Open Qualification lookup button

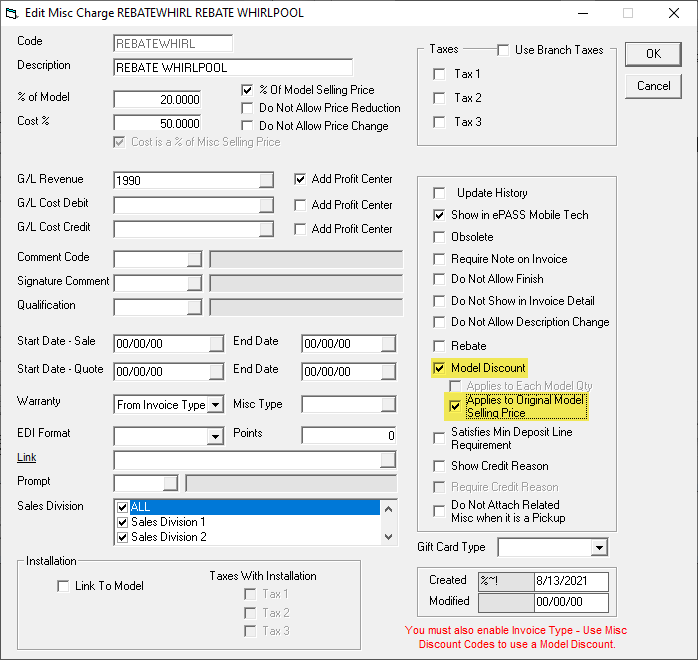click(x=194, y=307)
